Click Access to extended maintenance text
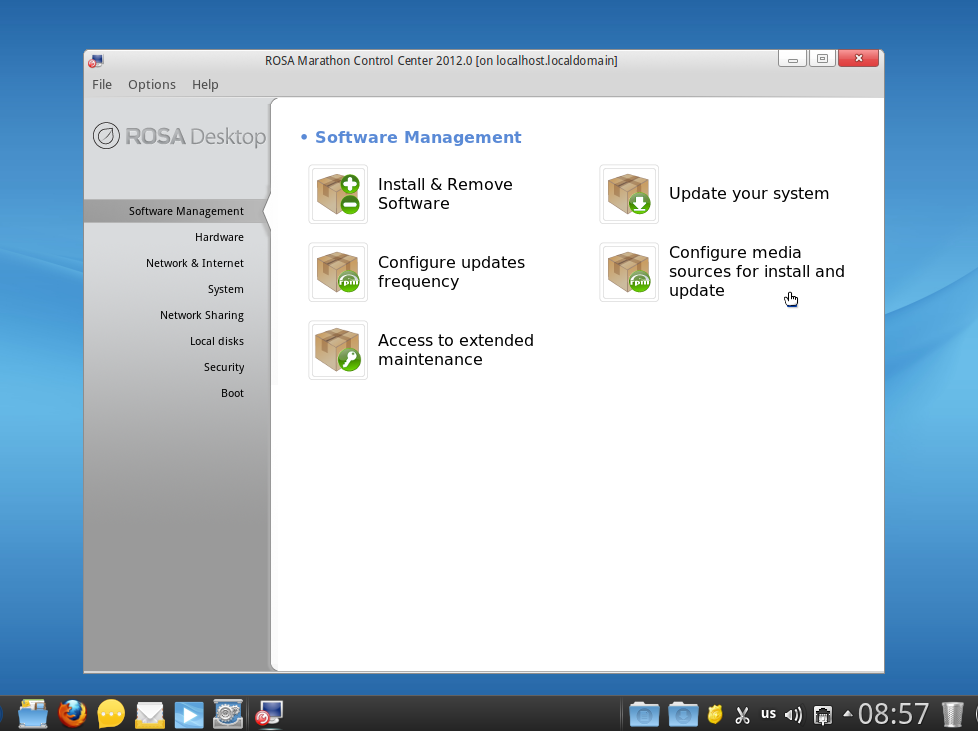 pyautogui.click(x=455, y=350)
